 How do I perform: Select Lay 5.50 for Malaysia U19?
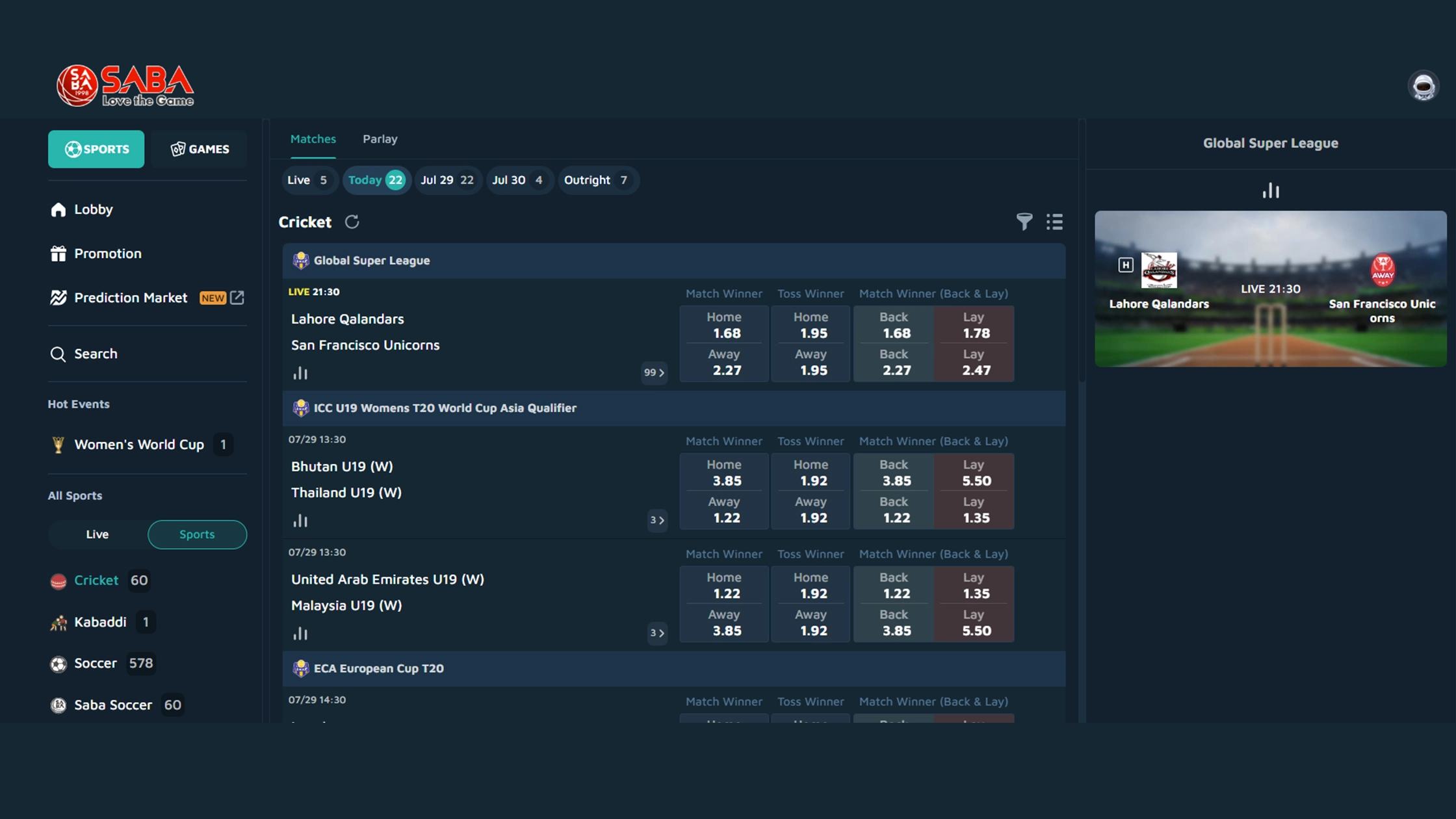(x=974, y=623)
